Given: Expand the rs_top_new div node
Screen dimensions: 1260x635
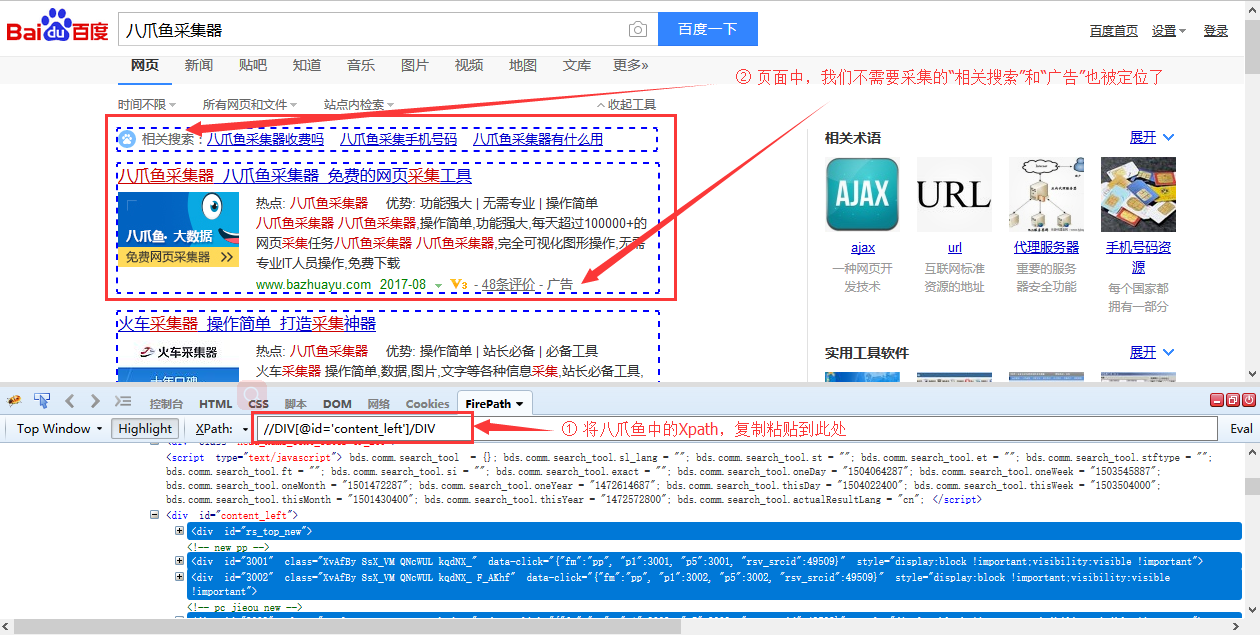Looking at the screenshot, I should point(179,531).
